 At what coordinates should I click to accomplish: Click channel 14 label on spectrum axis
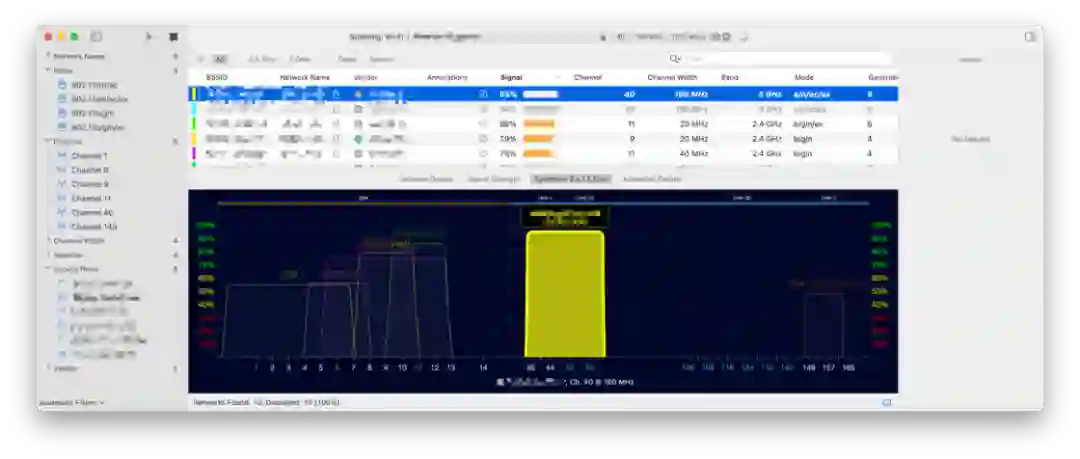click(484, 368)
